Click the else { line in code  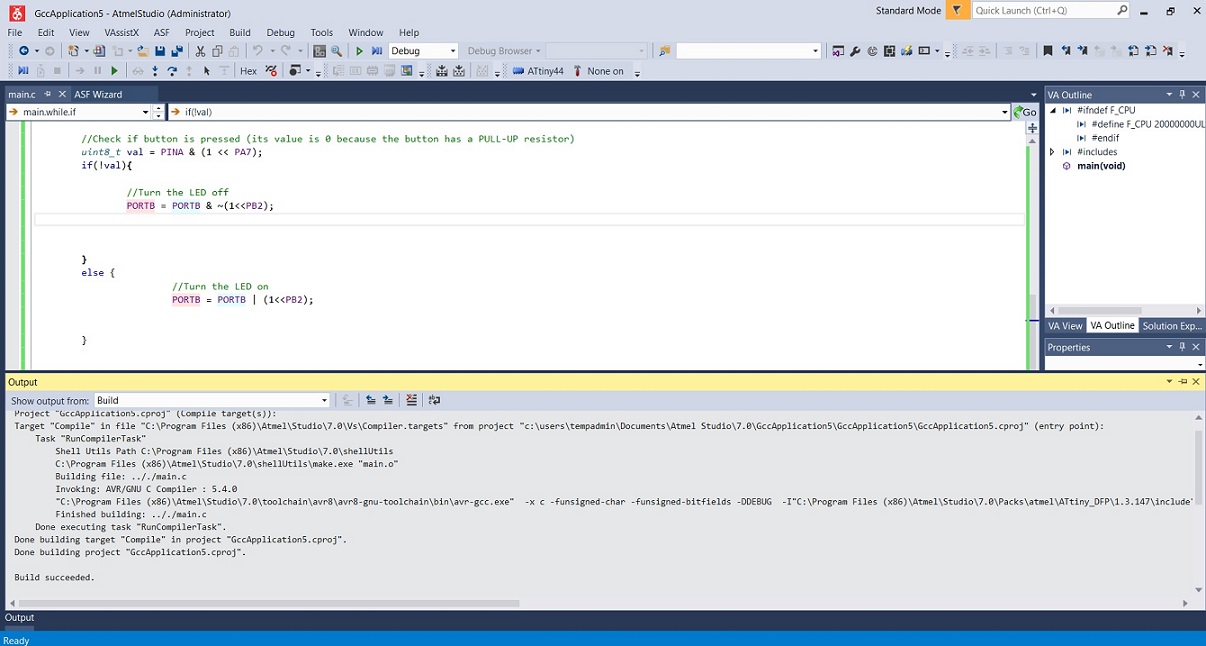98,272
